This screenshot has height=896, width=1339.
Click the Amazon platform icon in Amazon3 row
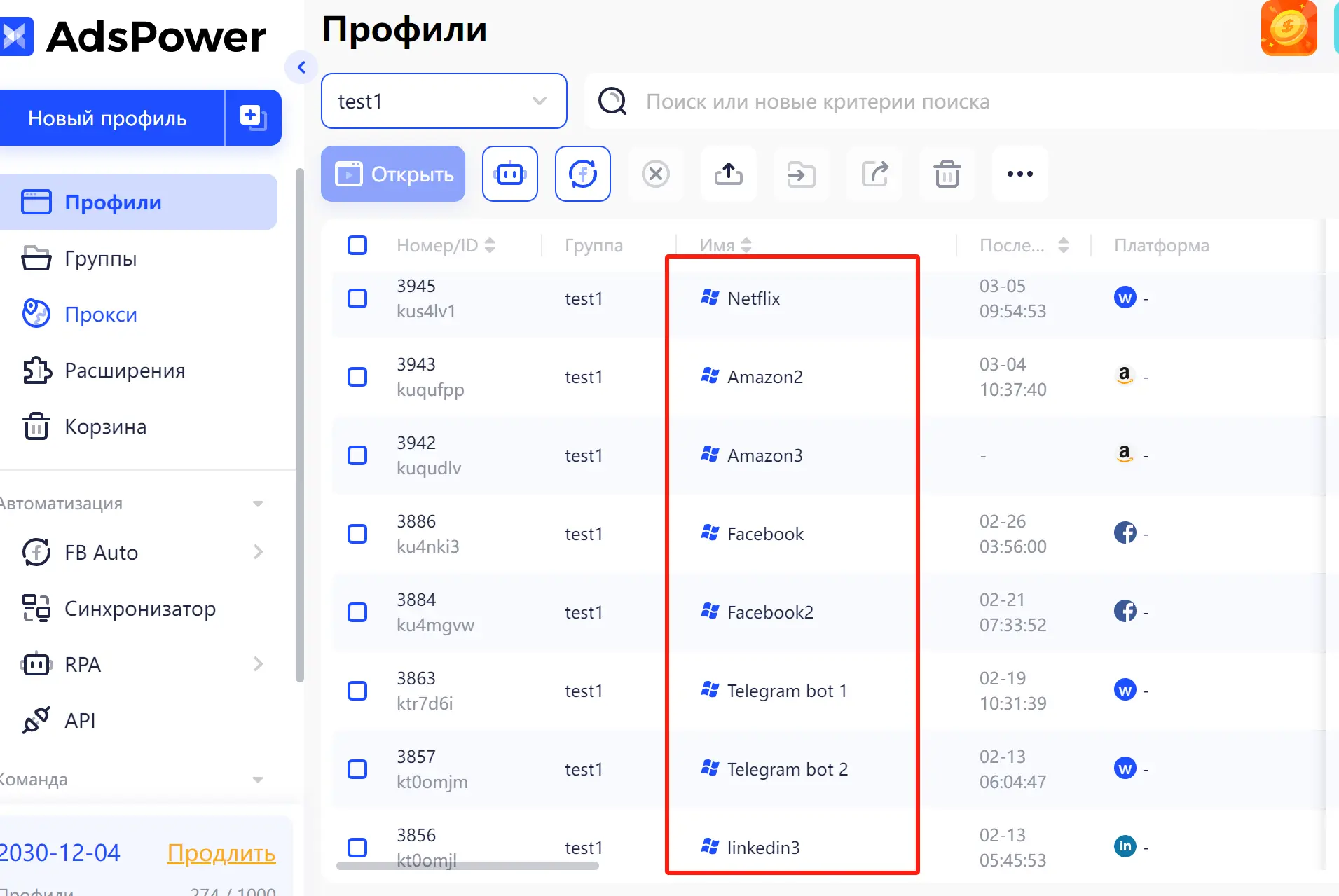coord(1125,454)
